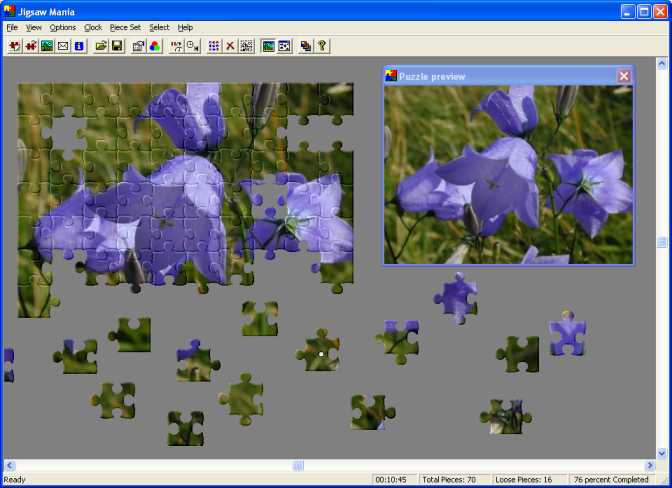Click '76 percent Completed' status text
Screen dimensions: 672x488
[611, 479]
